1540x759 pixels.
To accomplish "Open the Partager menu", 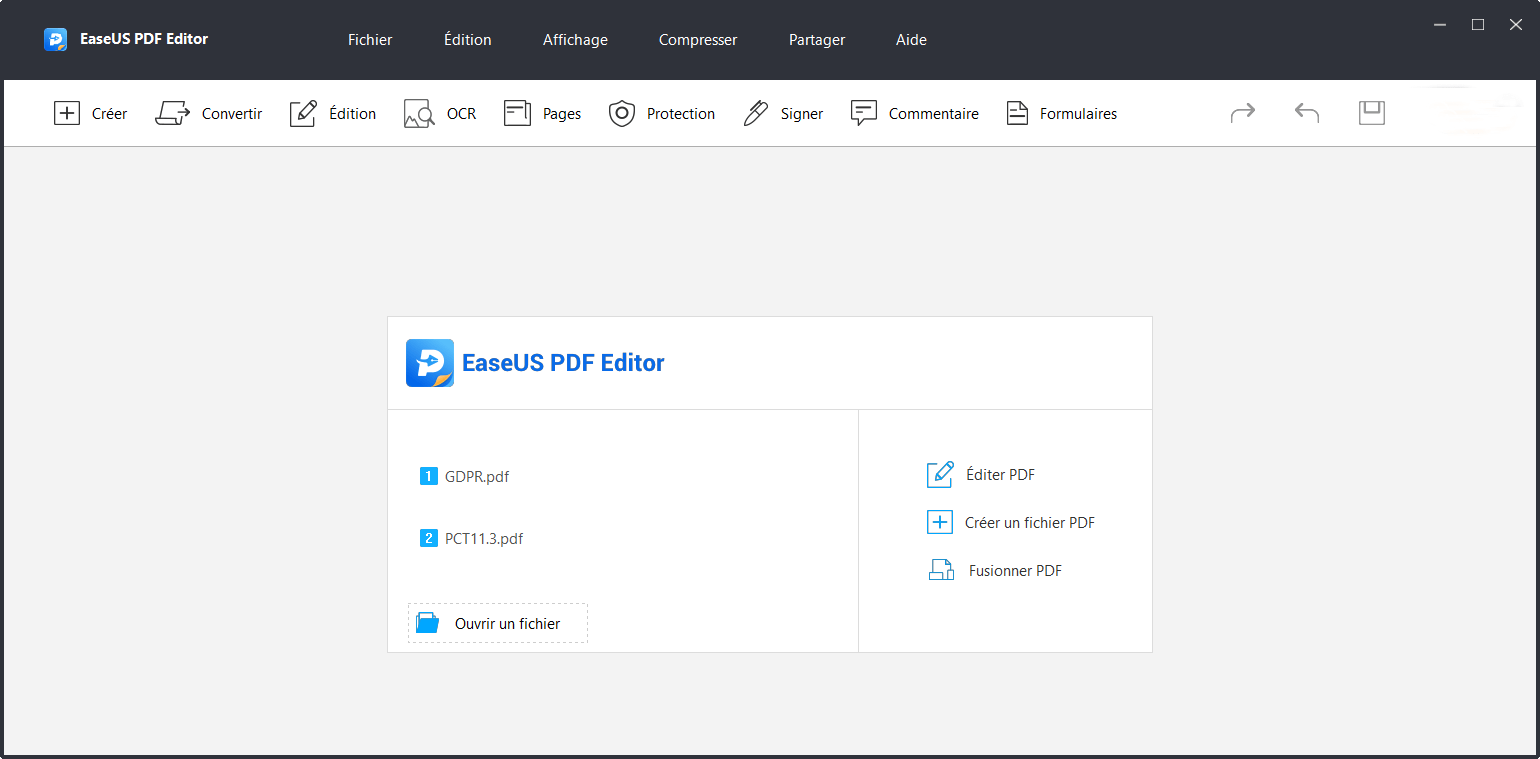I will pyautogui.click(x=816, y=39).
